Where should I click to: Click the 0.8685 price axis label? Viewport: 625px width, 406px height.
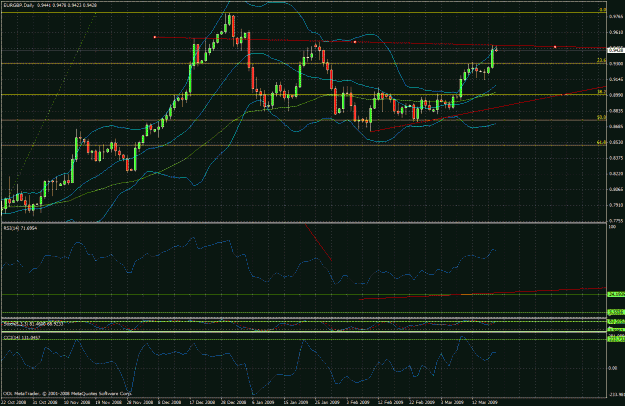[x=616, y=127]
